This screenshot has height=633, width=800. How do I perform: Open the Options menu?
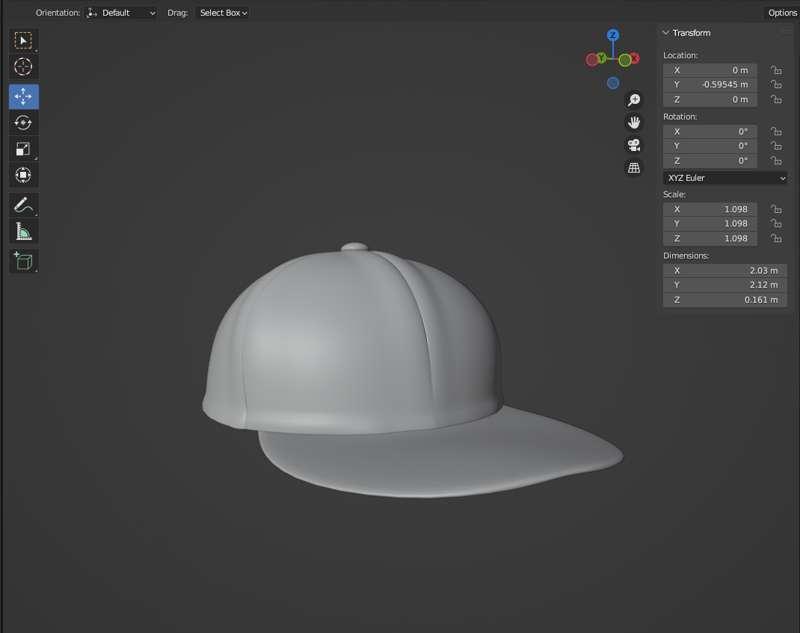[x=782, y=13]
